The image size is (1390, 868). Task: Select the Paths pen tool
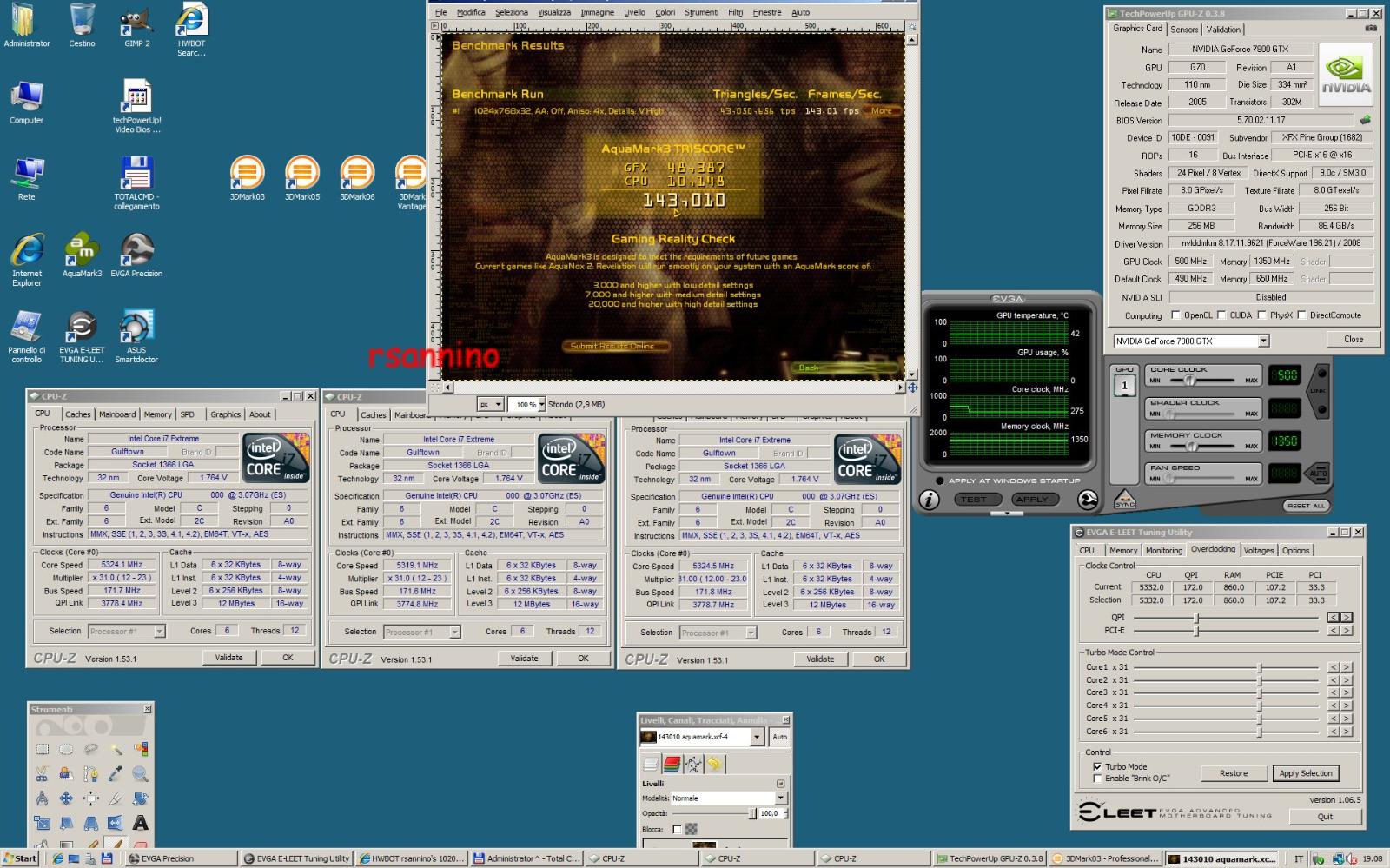pos(91,773)
